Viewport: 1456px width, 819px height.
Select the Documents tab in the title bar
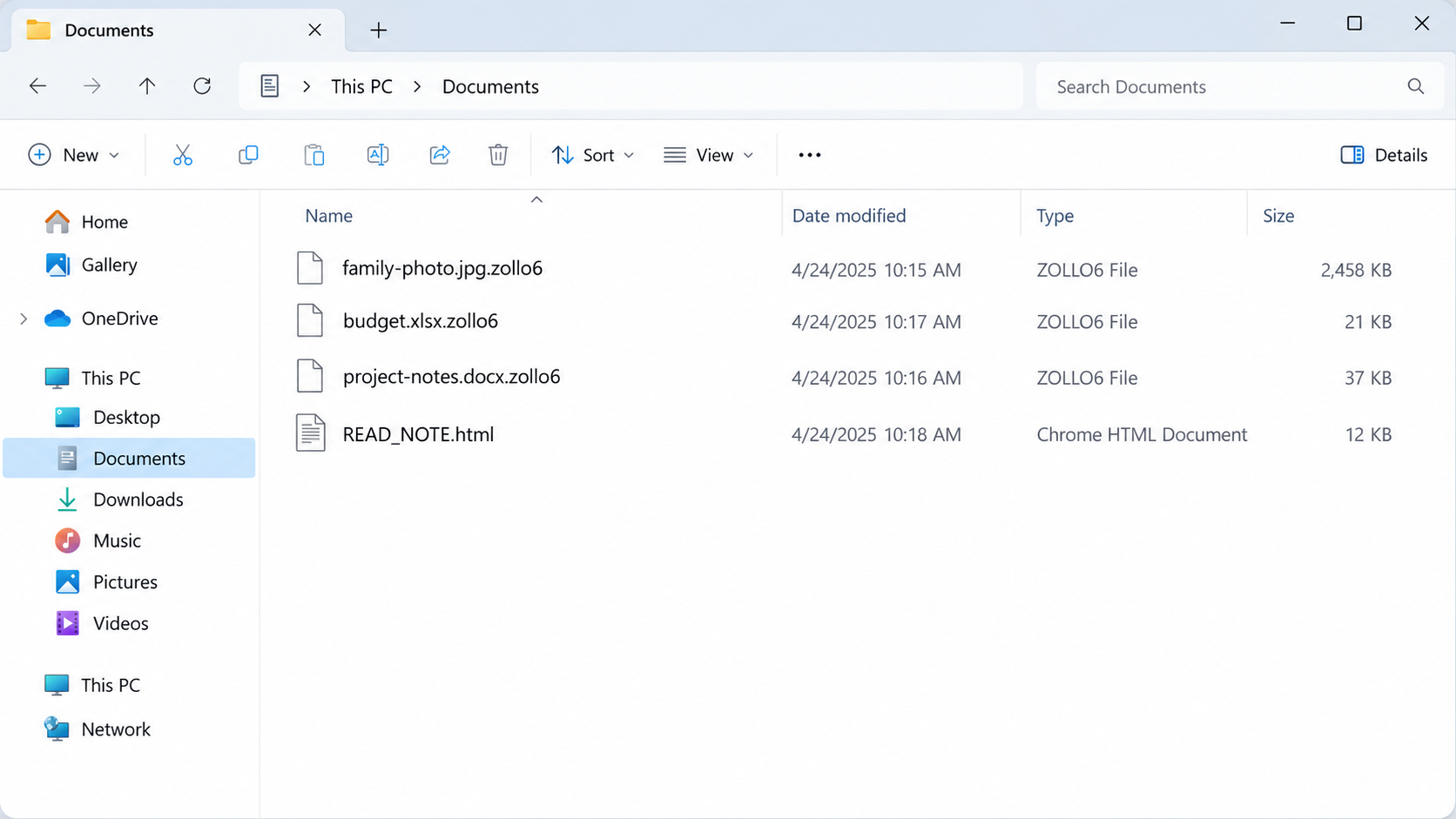point(178,30)
